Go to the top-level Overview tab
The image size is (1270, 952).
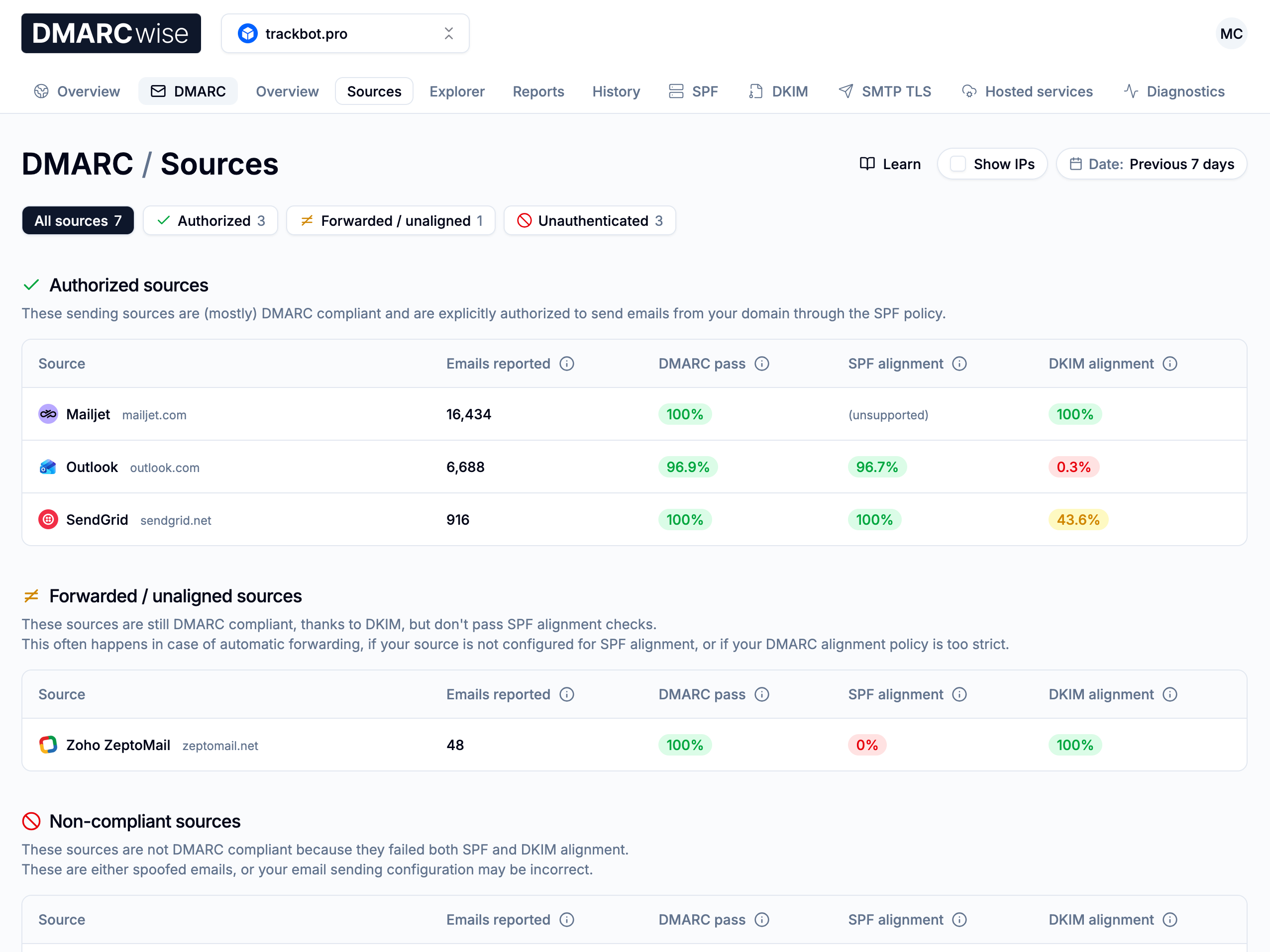pos(77,91)
